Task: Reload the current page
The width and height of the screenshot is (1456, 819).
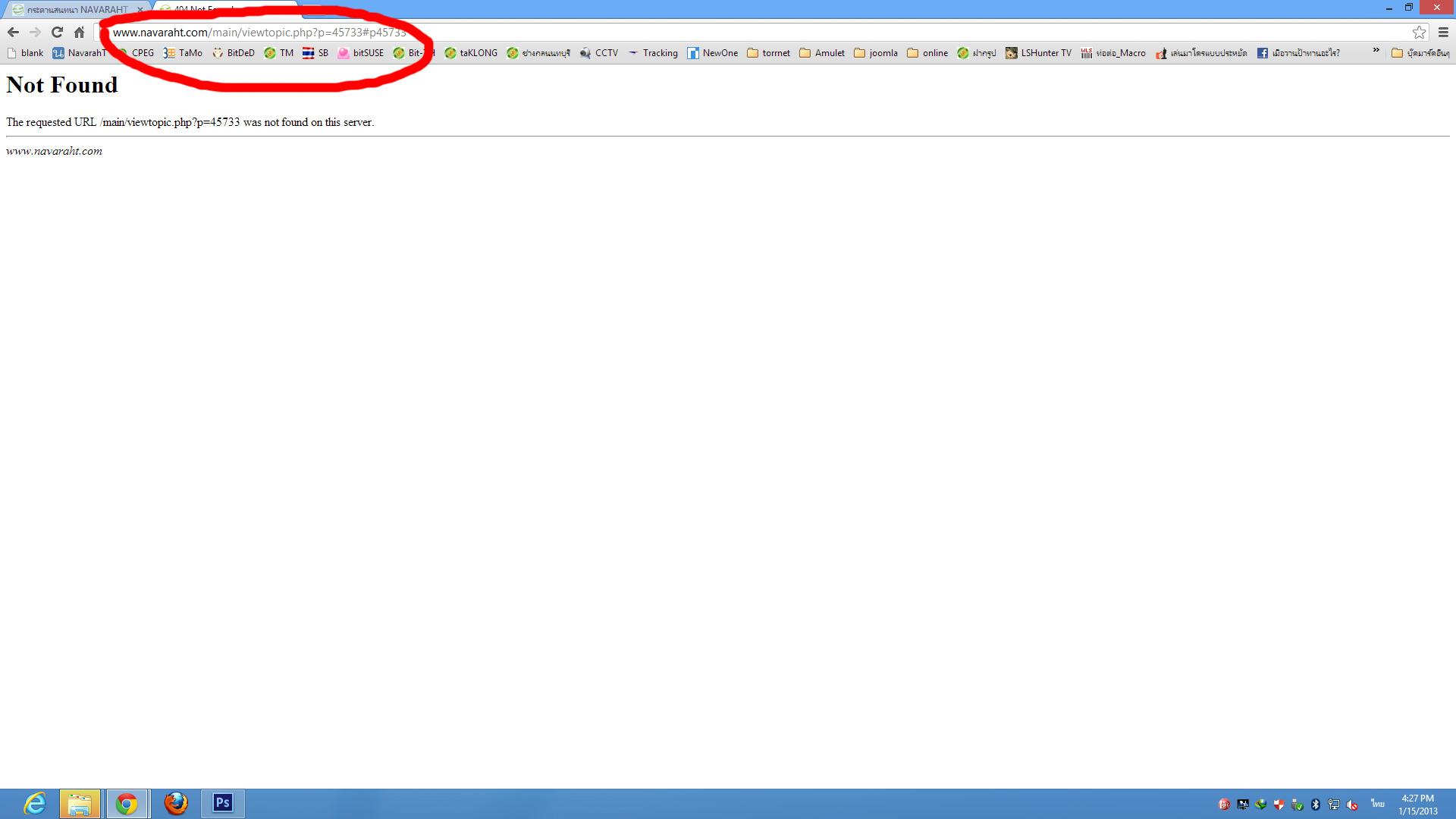Action: (x=57, y=32)
